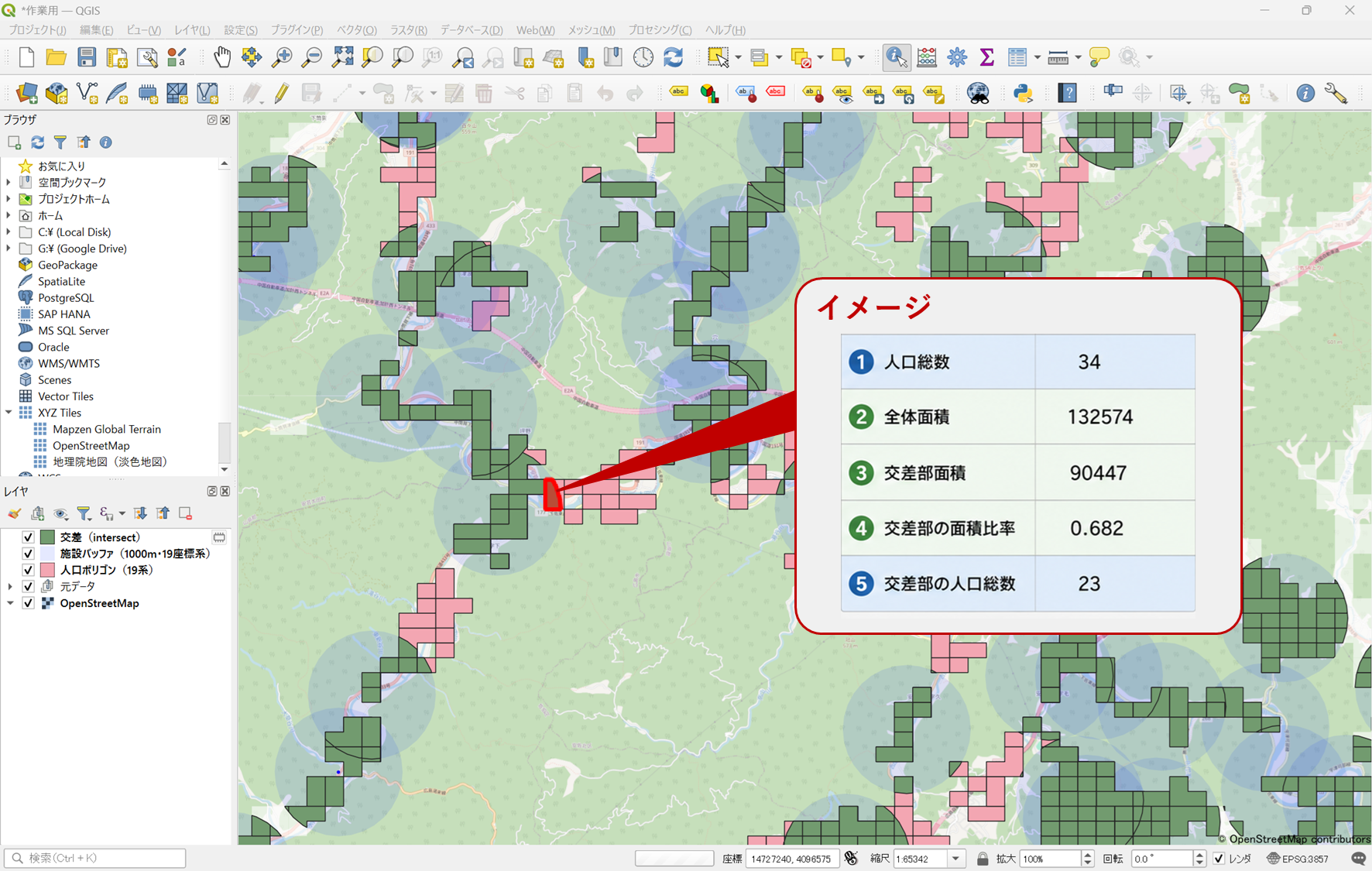Click the Save Project icon
Viewport: 1372px width, 871px height.
pyautogui.click(x=87, y=57)
